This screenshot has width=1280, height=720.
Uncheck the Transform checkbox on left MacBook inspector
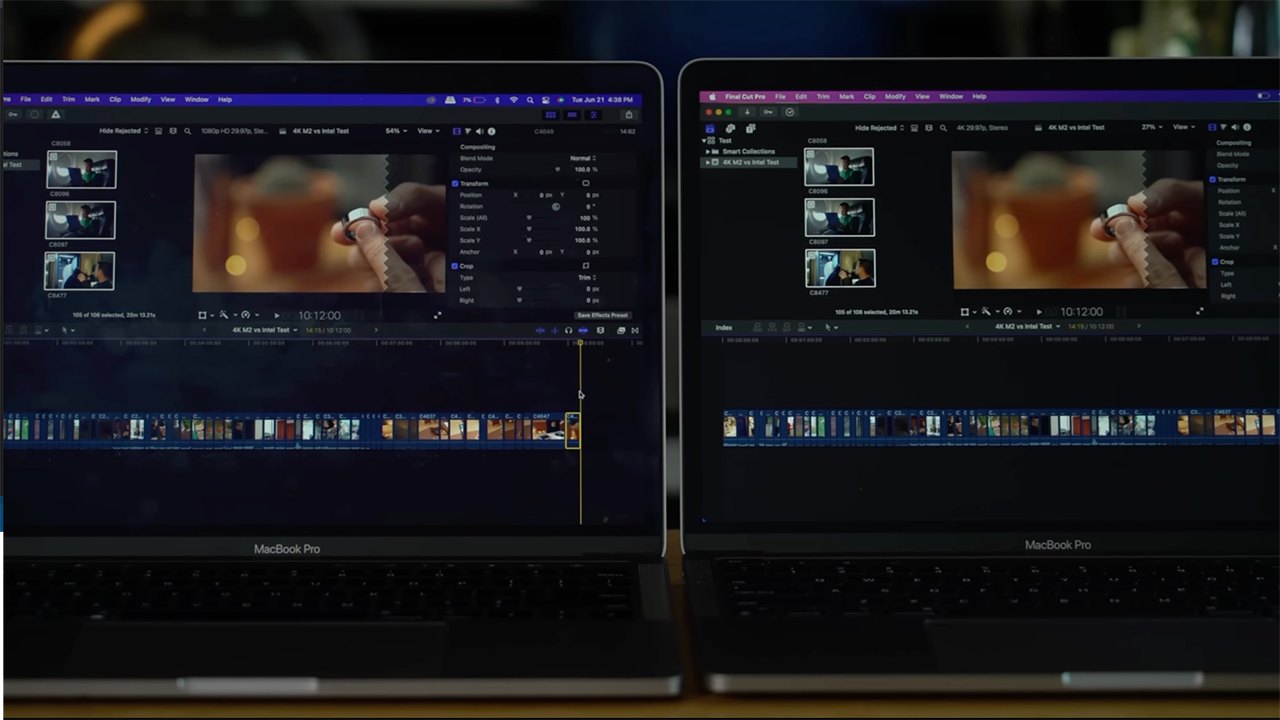[455, 184]
